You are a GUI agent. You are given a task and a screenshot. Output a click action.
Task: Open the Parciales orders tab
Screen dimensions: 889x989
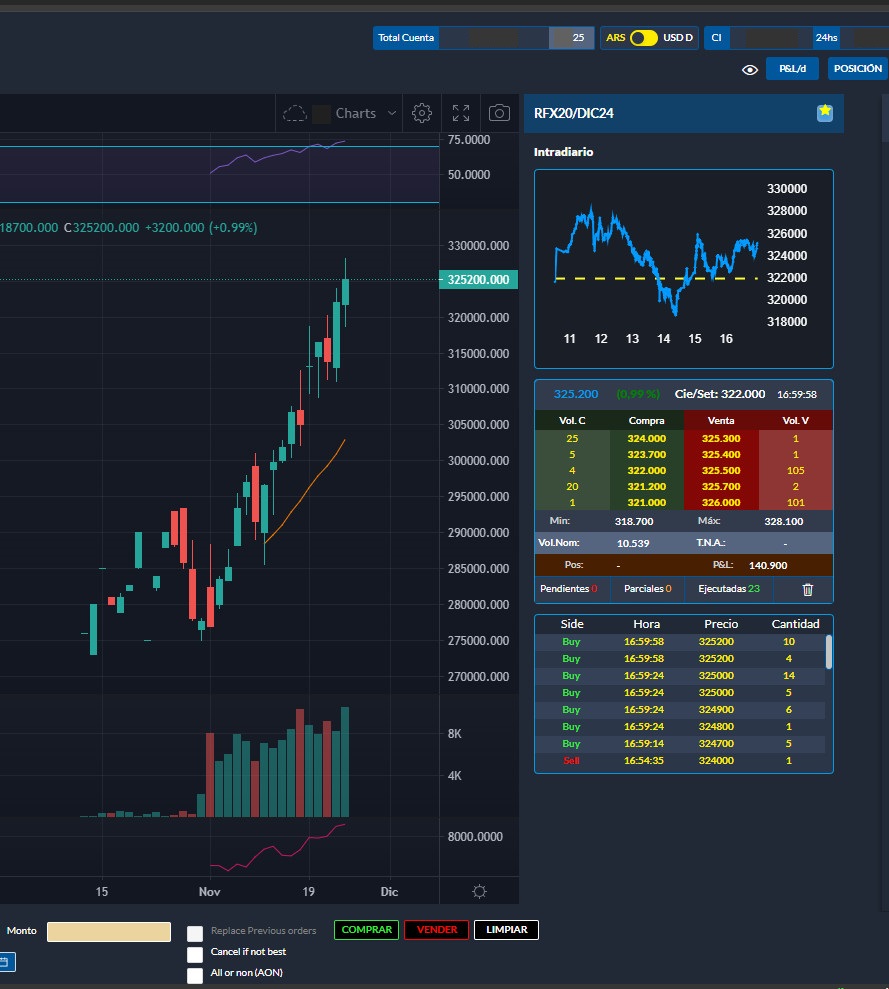(x=647, y=588)
